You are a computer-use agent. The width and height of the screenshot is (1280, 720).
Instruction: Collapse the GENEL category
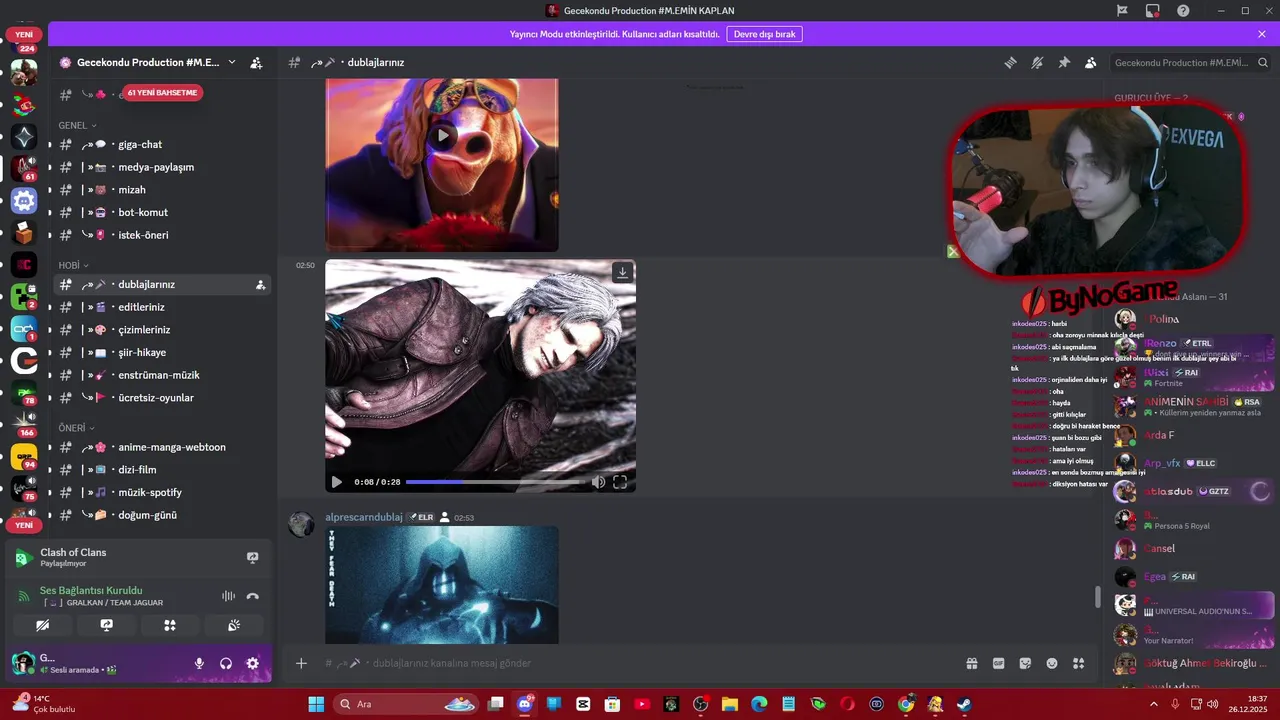77,125
